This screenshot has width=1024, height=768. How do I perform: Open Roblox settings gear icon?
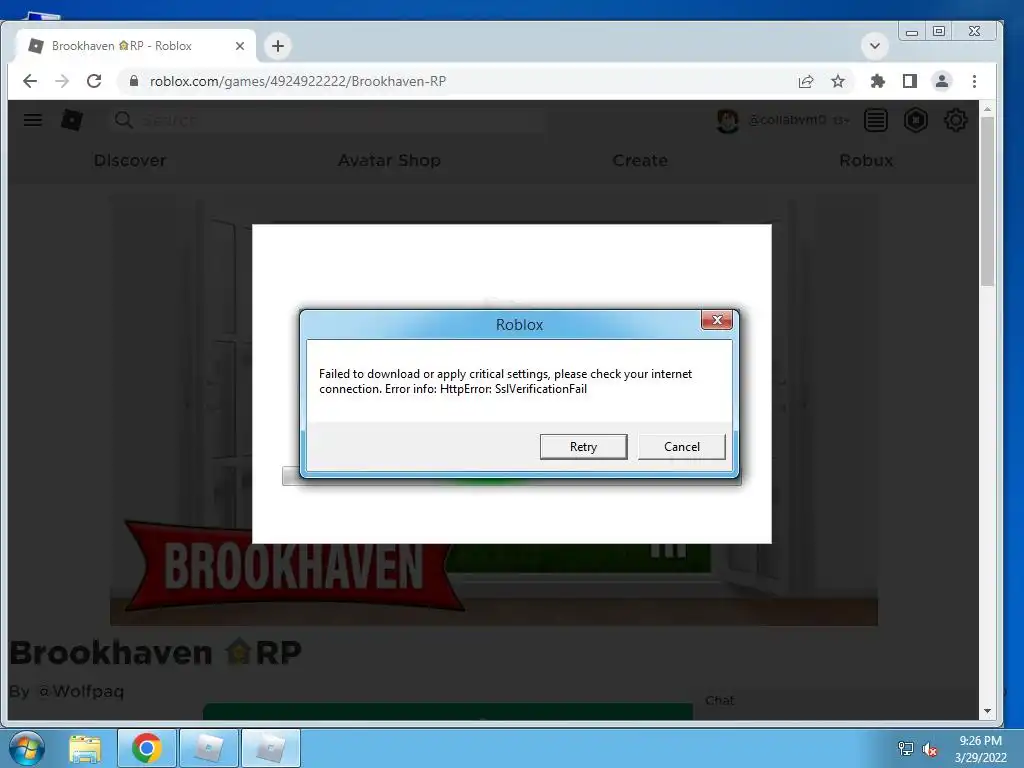[955, 120]
